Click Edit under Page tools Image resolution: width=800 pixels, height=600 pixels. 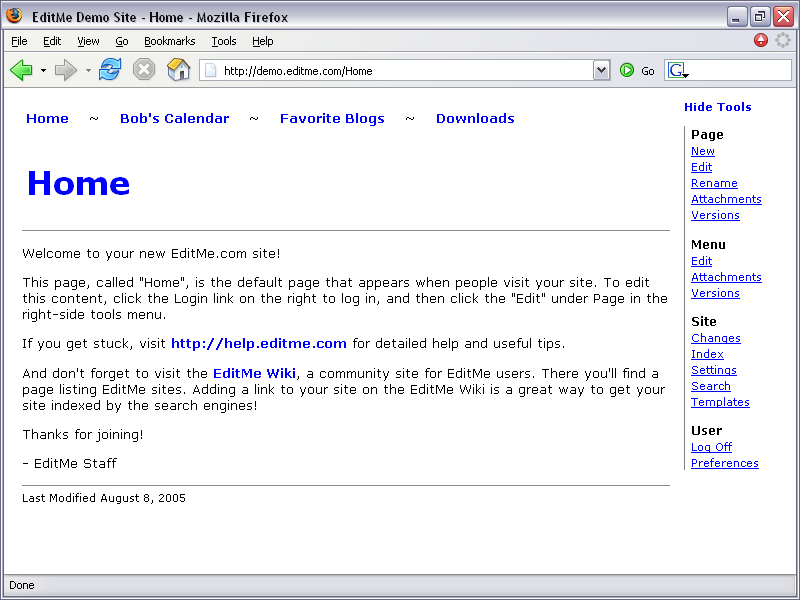[702, 167]
